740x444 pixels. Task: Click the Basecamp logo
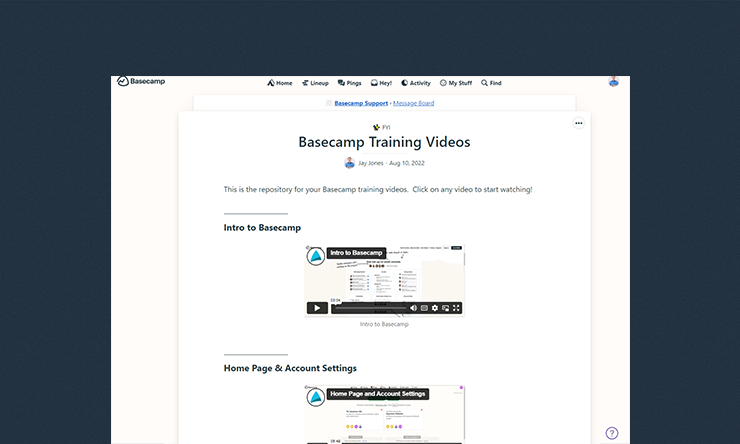point(141,81)
